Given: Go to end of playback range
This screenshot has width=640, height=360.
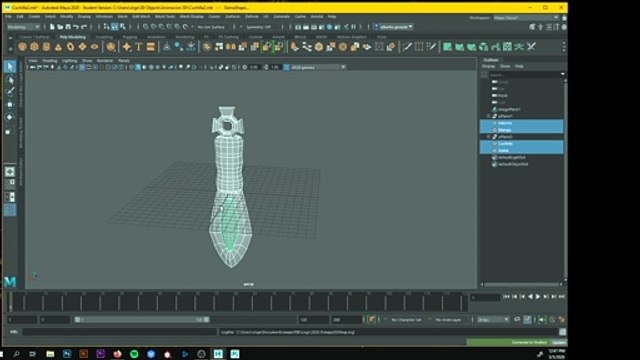Looking at the screenshot, I should pyautogui.click(x=562, y=297).
